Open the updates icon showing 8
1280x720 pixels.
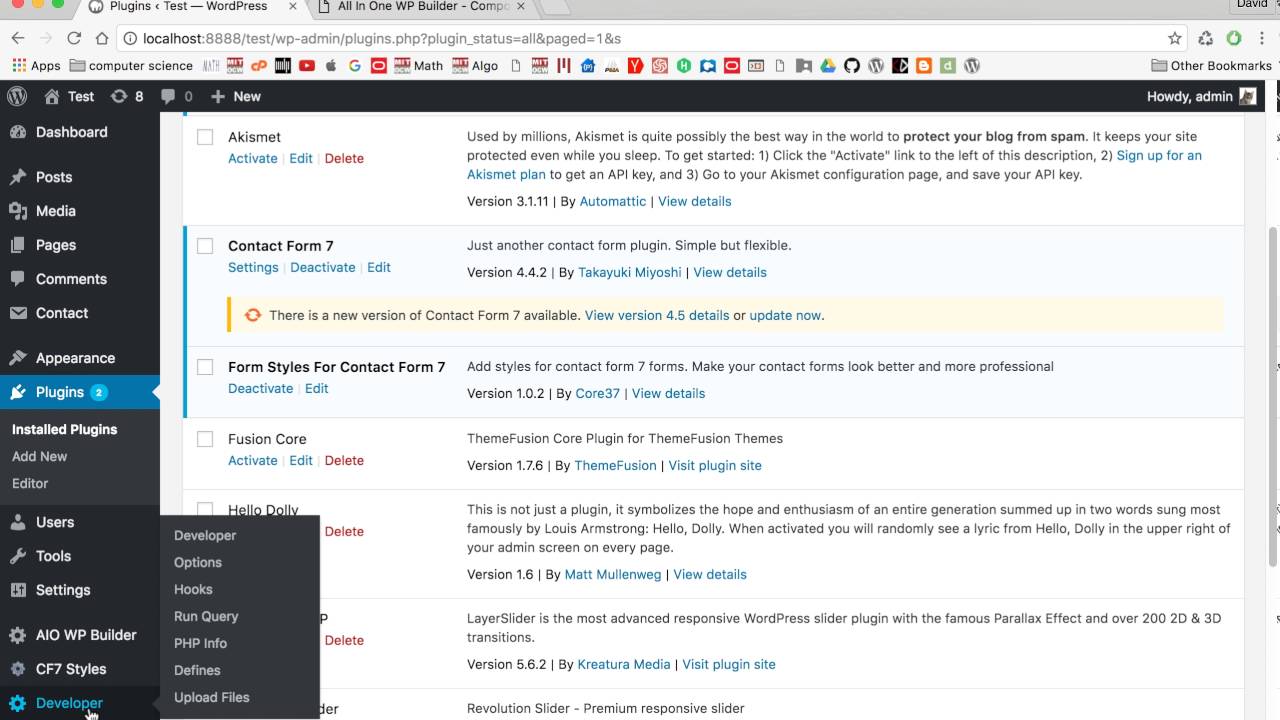[x=126, y=96]
